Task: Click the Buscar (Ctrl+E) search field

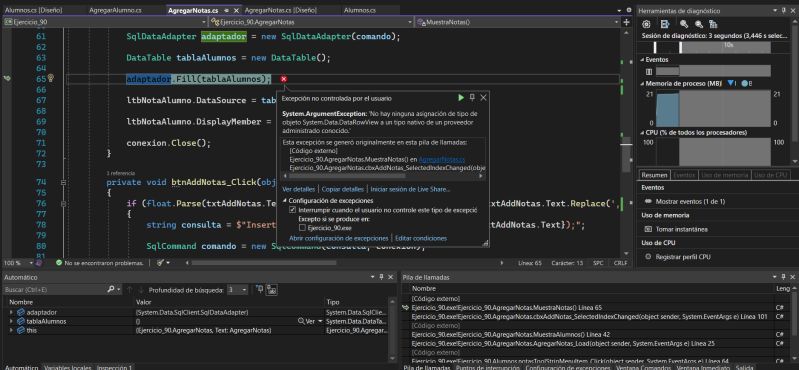Action: (55, 289)
